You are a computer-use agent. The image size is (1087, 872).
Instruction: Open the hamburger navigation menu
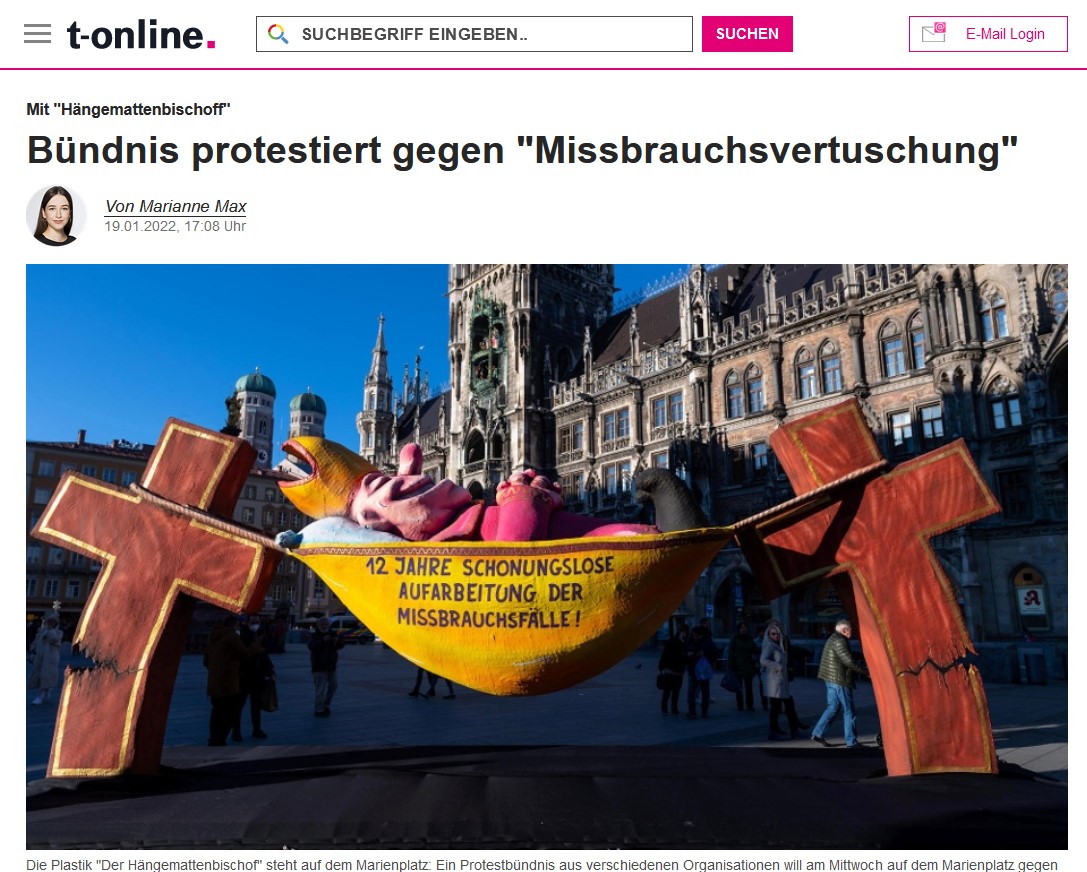(37, 34)
